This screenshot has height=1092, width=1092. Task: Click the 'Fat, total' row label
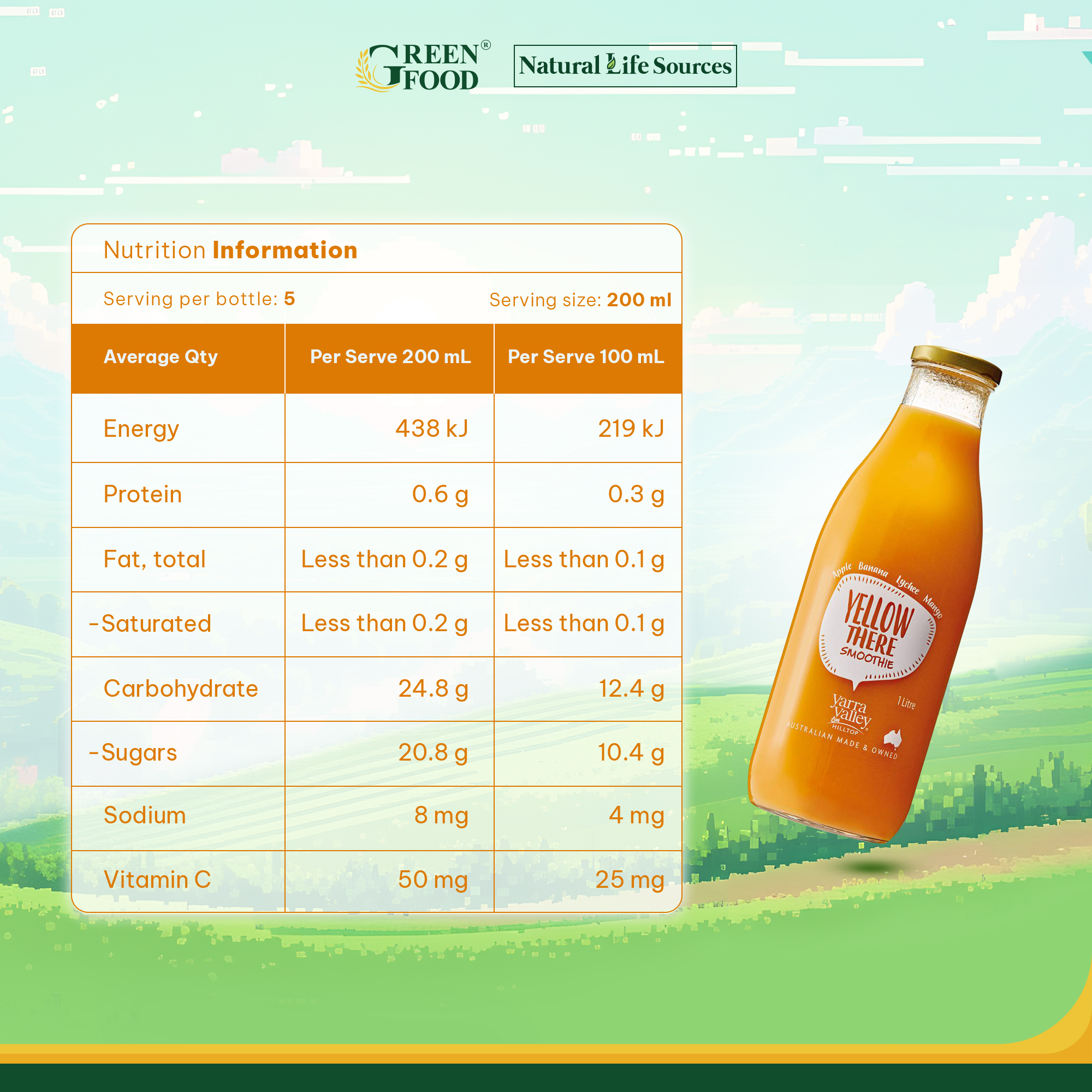[x=155, y=560]
